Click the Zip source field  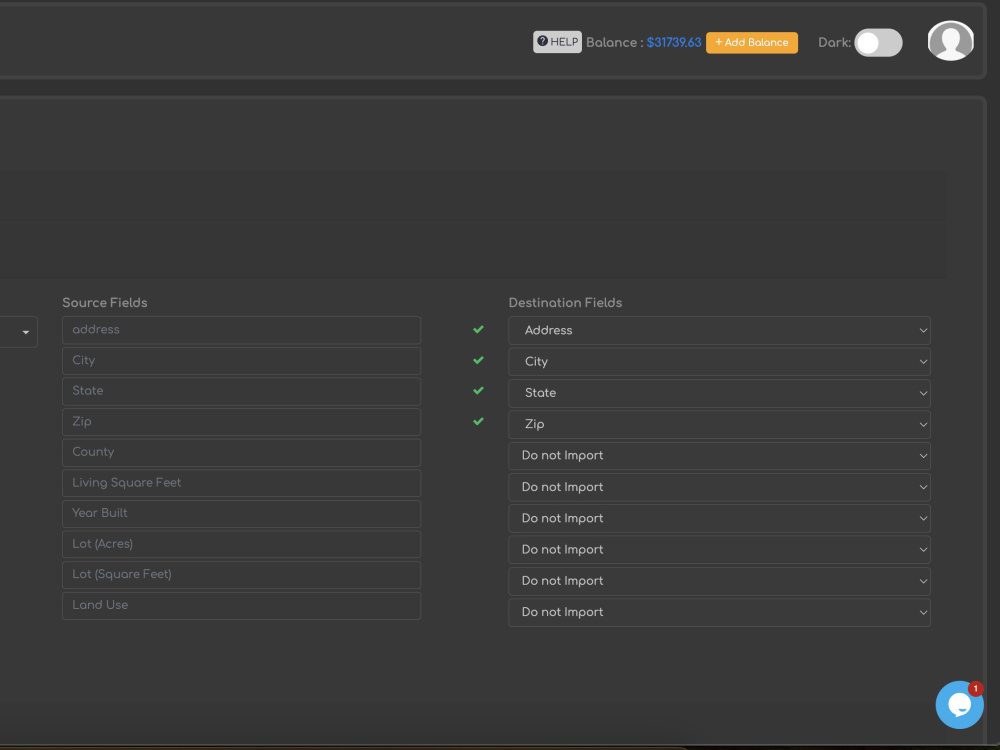click(241, 422)
